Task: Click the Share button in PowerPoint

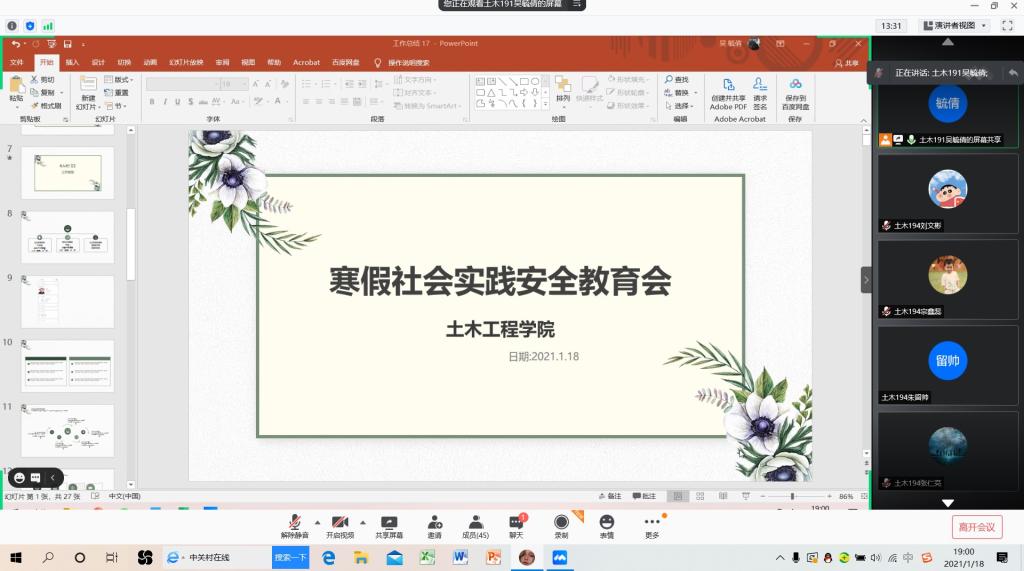Action: coord(846,62)
